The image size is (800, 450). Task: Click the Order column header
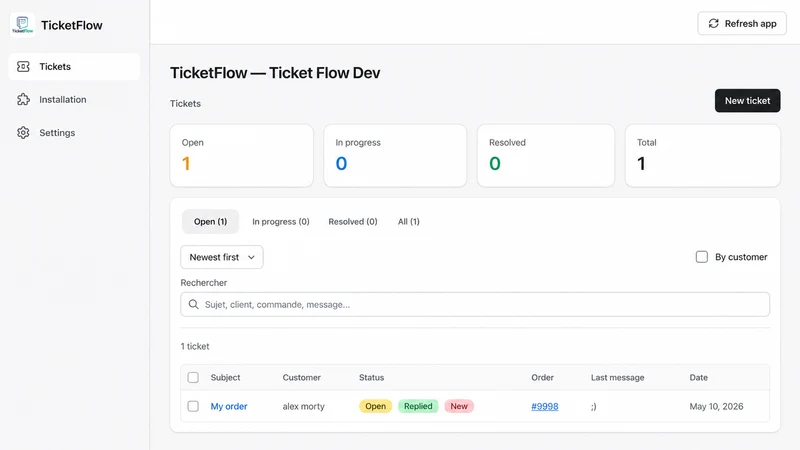click(542, 378)
